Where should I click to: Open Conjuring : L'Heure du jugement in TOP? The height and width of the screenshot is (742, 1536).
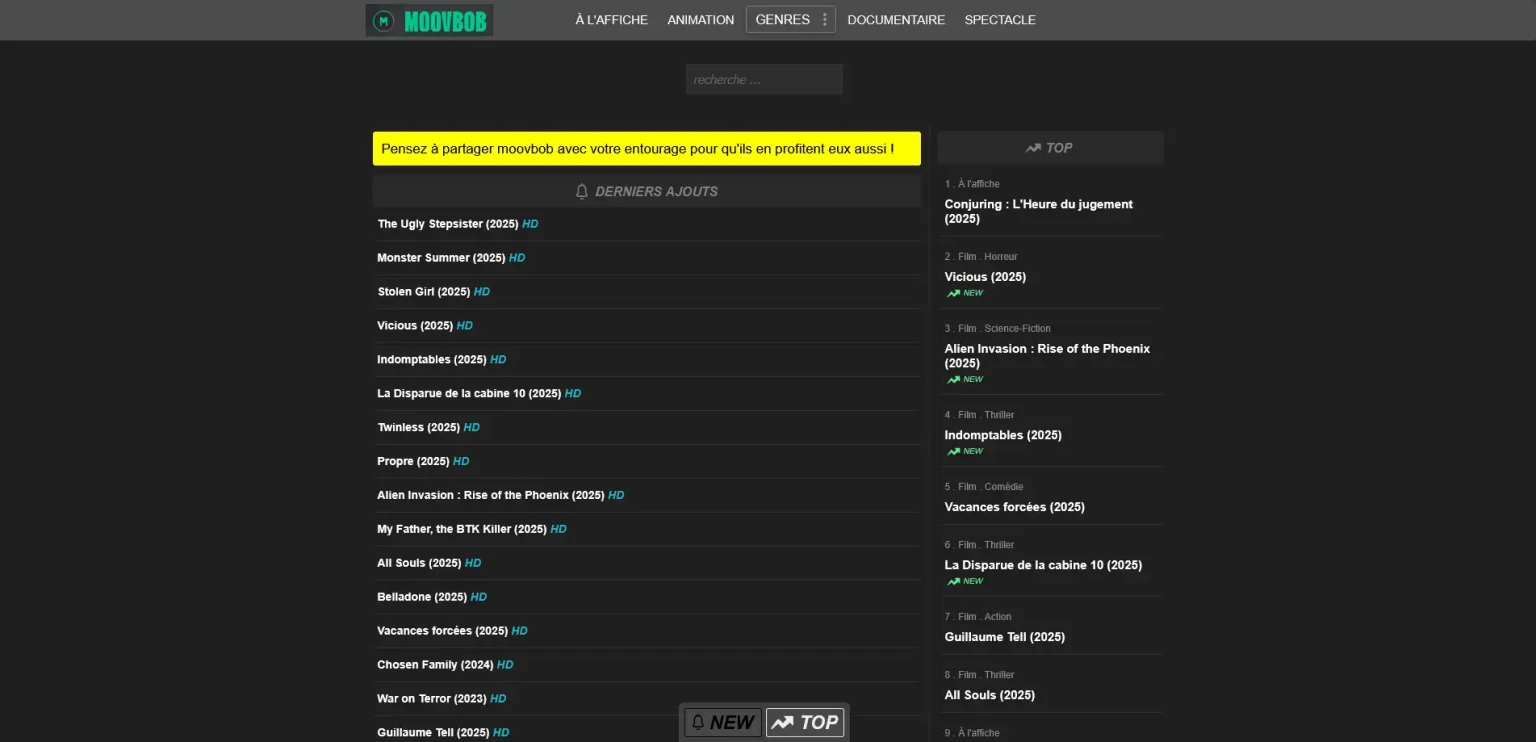pyautogui.click(x=1039, y=211)
